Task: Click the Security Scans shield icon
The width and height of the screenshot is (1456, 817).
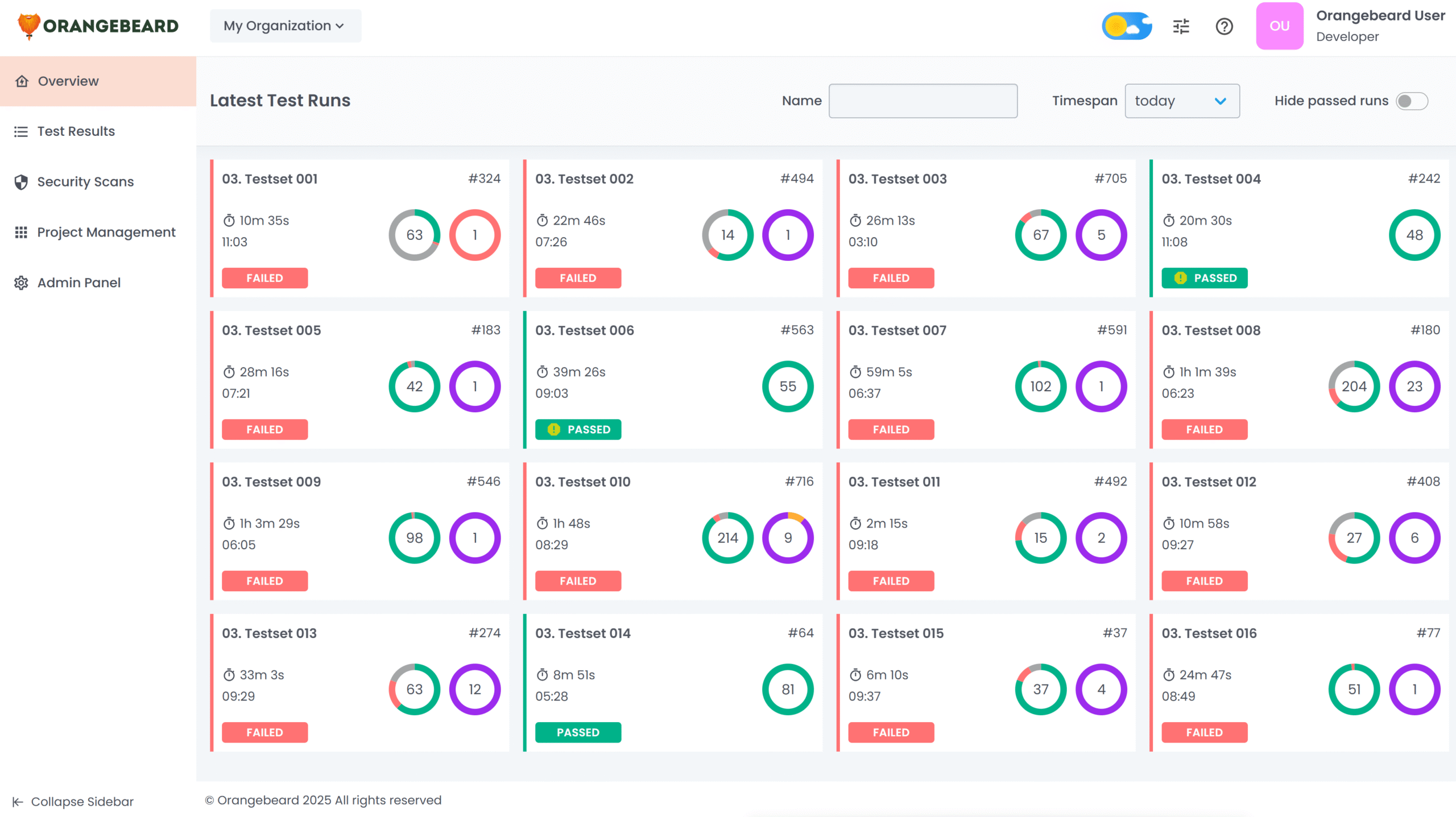Action: (21, 182)
